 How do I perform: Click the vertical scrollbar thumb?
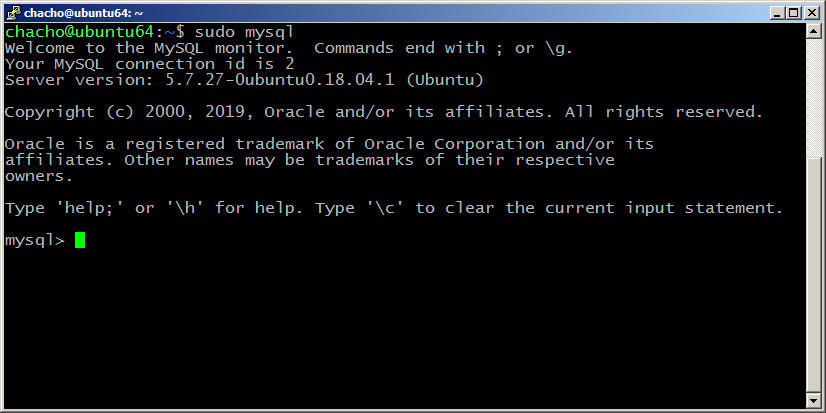coord(813,274)
